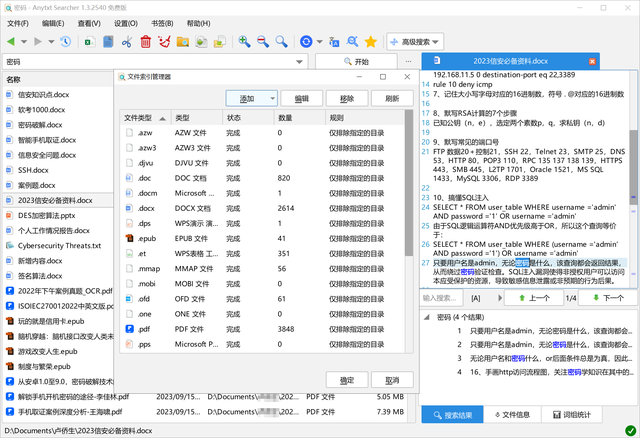Open the 高级搜索 advanced search dropdown

[415, 42]
